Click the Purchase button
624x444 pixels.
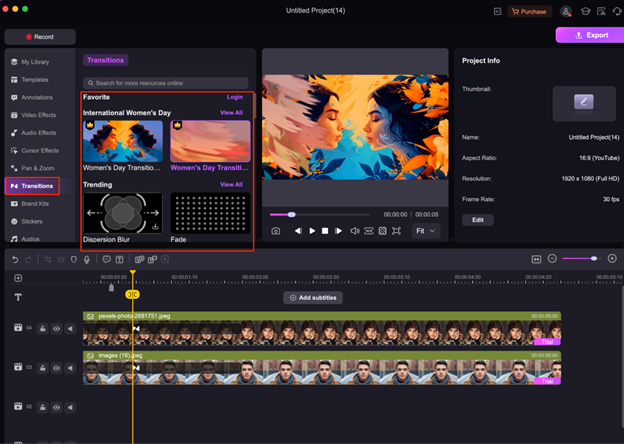click(529, 12)
